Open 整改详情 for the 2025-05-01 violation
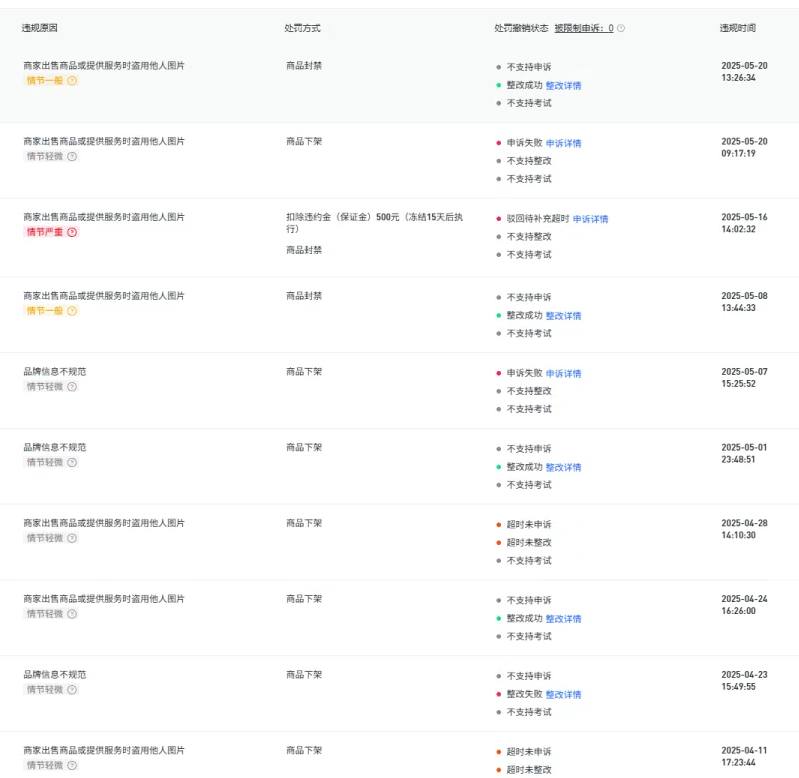Screen dimensions: 799x778 (x=563, y=467)
